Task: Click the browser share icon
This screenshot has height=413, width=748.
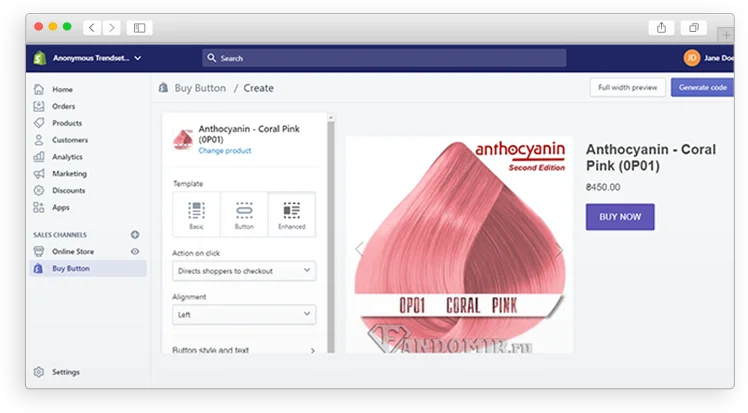Action: (x=661, y=28)
